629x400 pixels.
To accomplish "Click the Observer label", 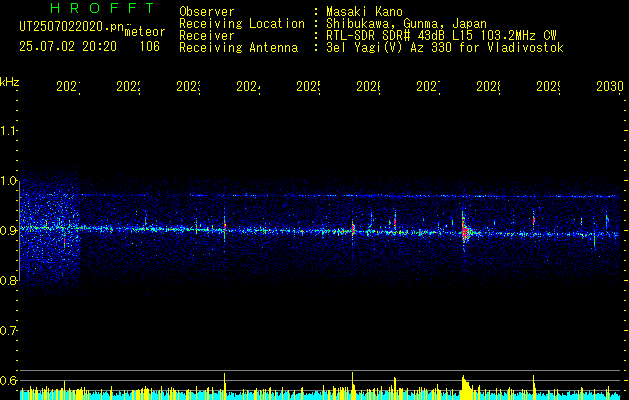I will point(207,11).
